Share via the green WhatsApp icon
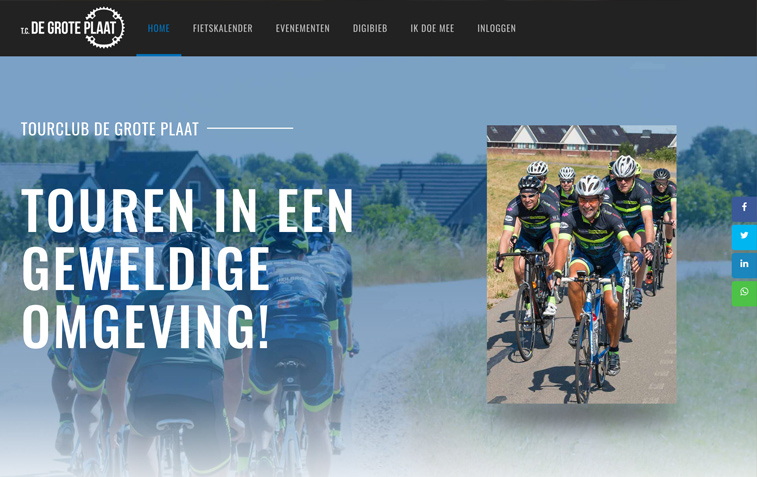757x477 pixels. click(744, 294)
